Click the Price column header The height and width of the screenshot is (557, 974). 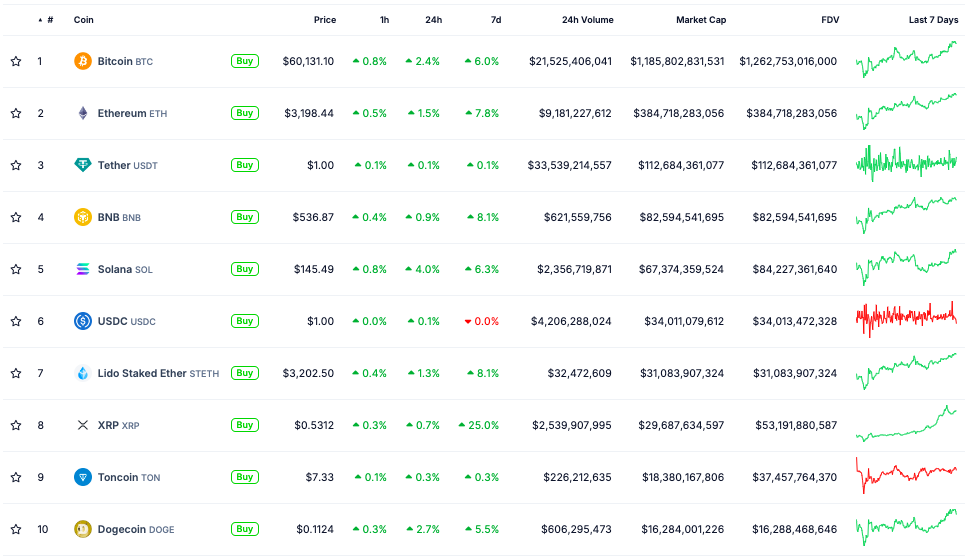point(324,20)
